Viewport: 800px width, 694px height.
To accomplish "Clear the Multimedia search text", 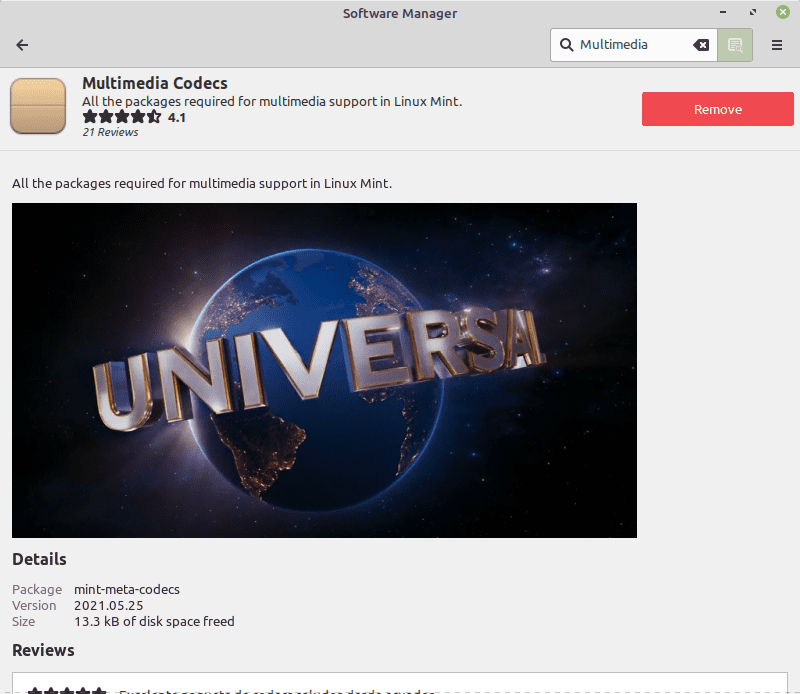I will (x=701, y=45).
